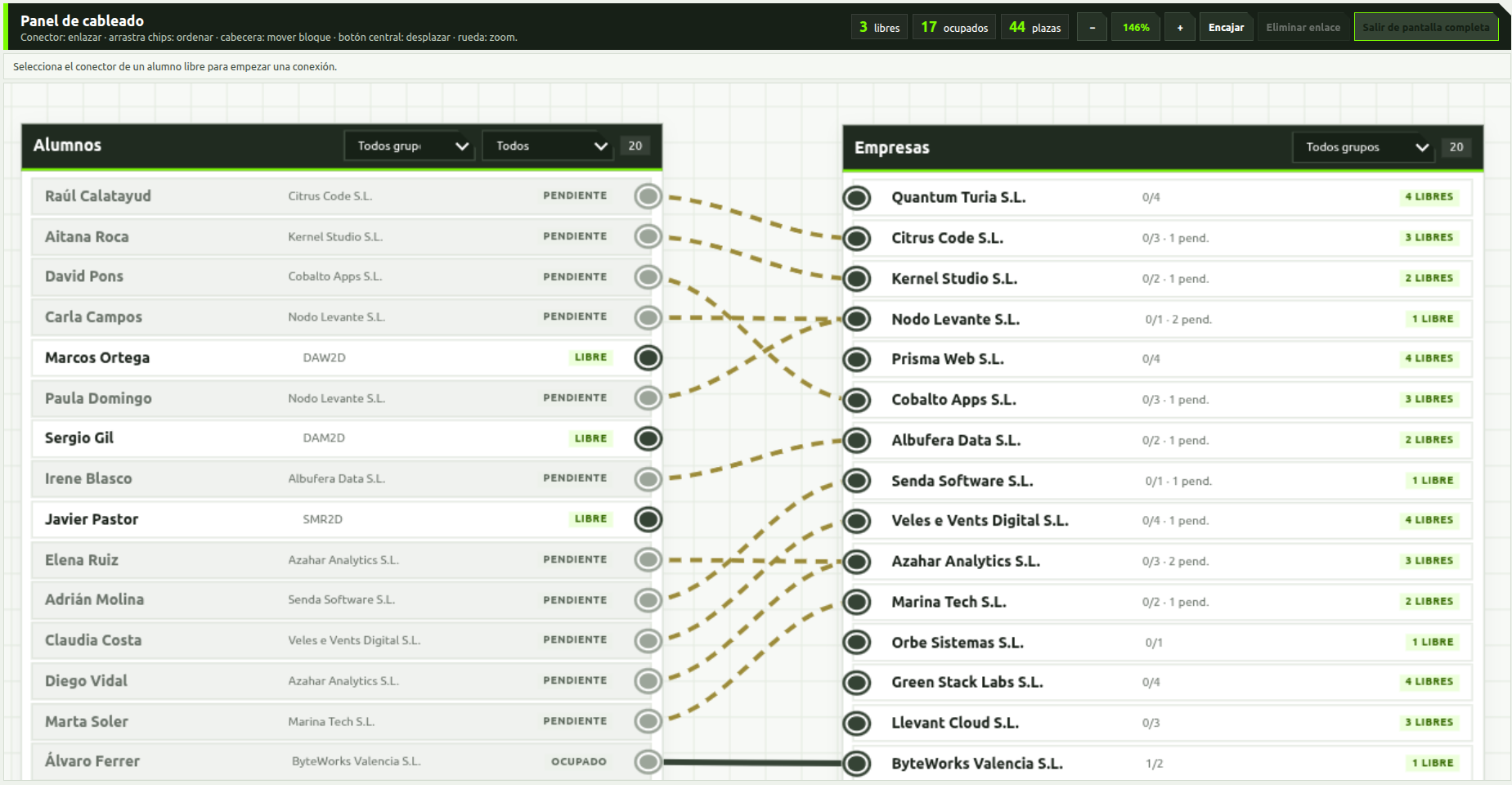The image size is (1512, 785).
Task: Select Azahar Analytics S.L. connector
Action: tap(857, 561)
